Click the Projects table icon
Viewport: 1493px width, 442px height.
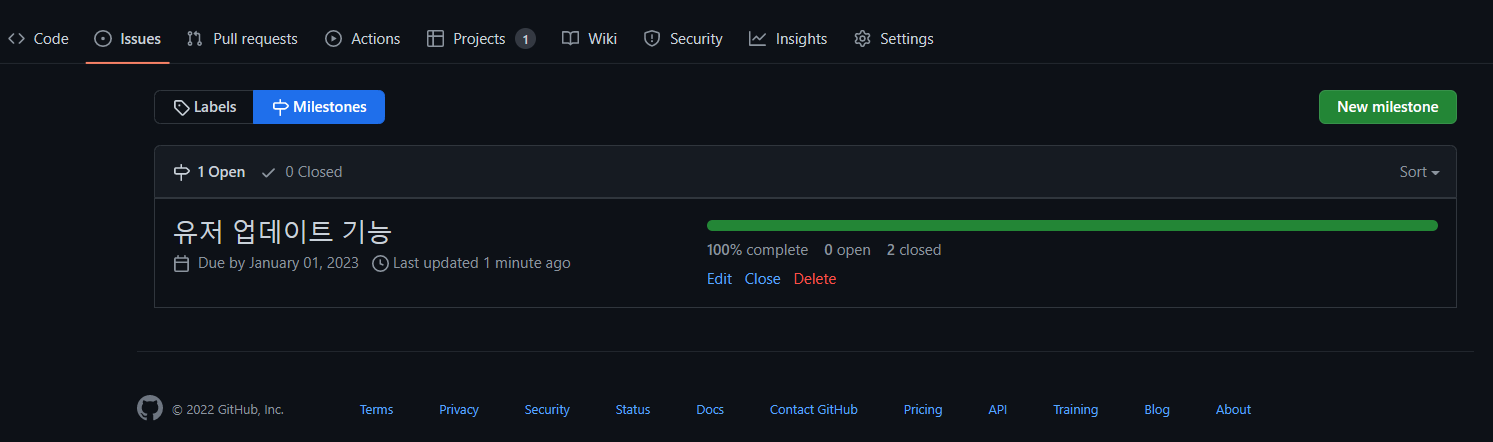pyautogui.click(x=435, y=39)
